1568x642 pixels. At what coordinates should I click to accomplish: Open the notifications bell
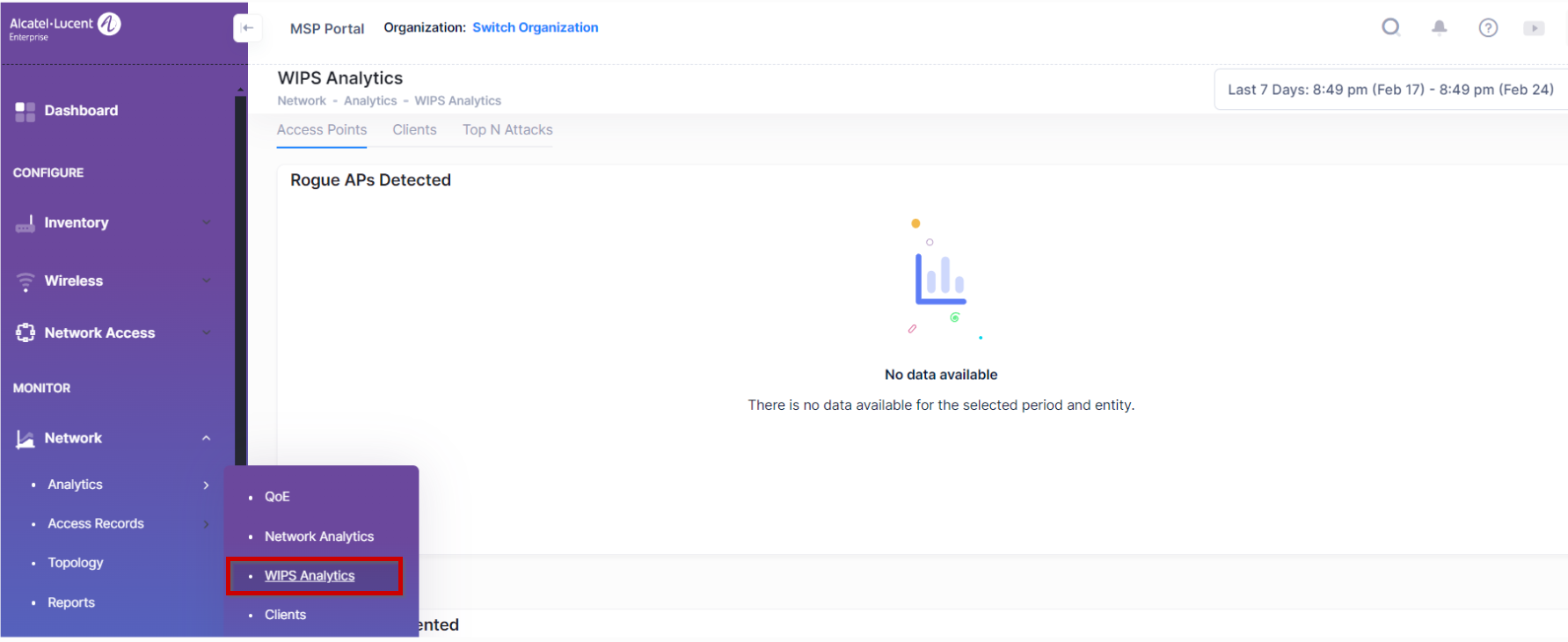click(1440, 27)
